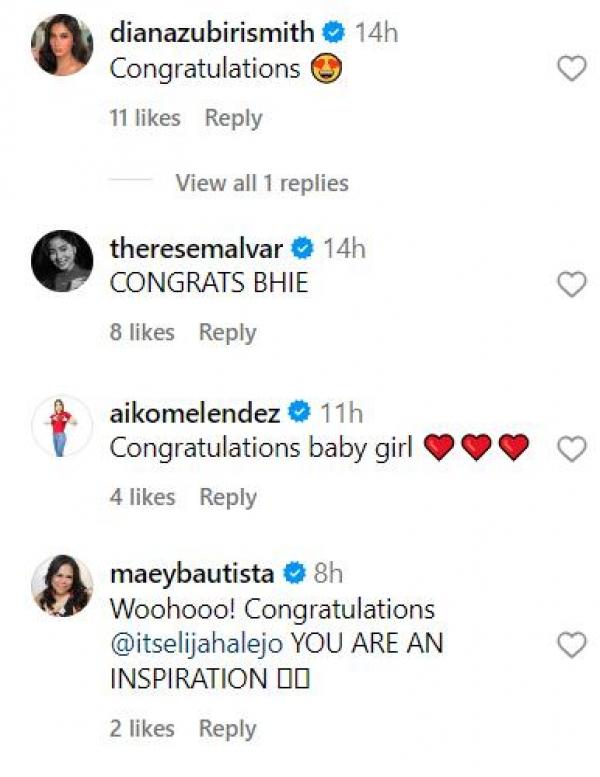600x777 pixels.
Task: Reply to theresemalvar's comment
Action: point(227,332)
